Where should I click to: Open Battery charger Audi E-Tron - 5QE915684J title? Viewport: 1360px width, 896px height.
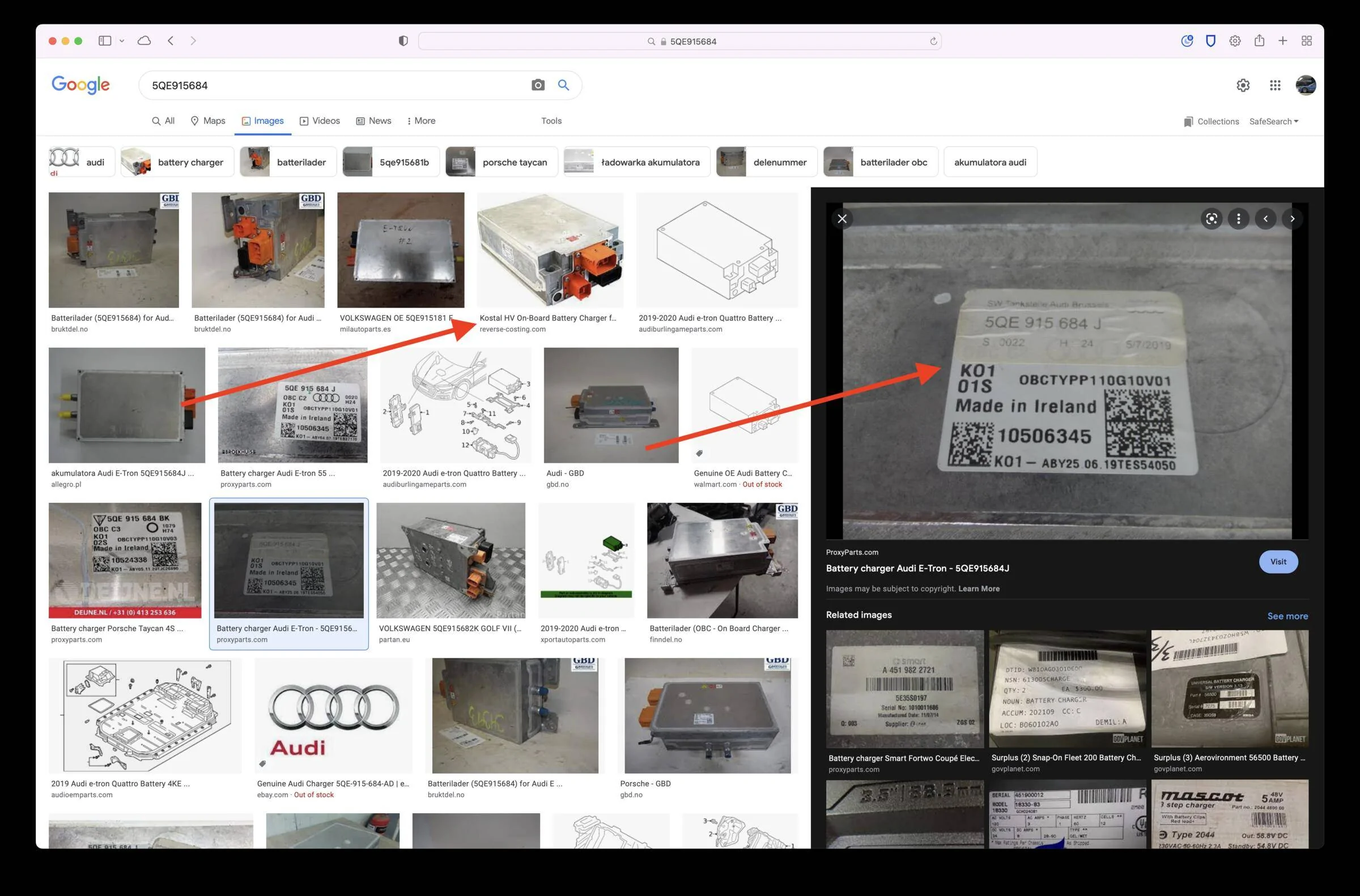pos(917,568)
